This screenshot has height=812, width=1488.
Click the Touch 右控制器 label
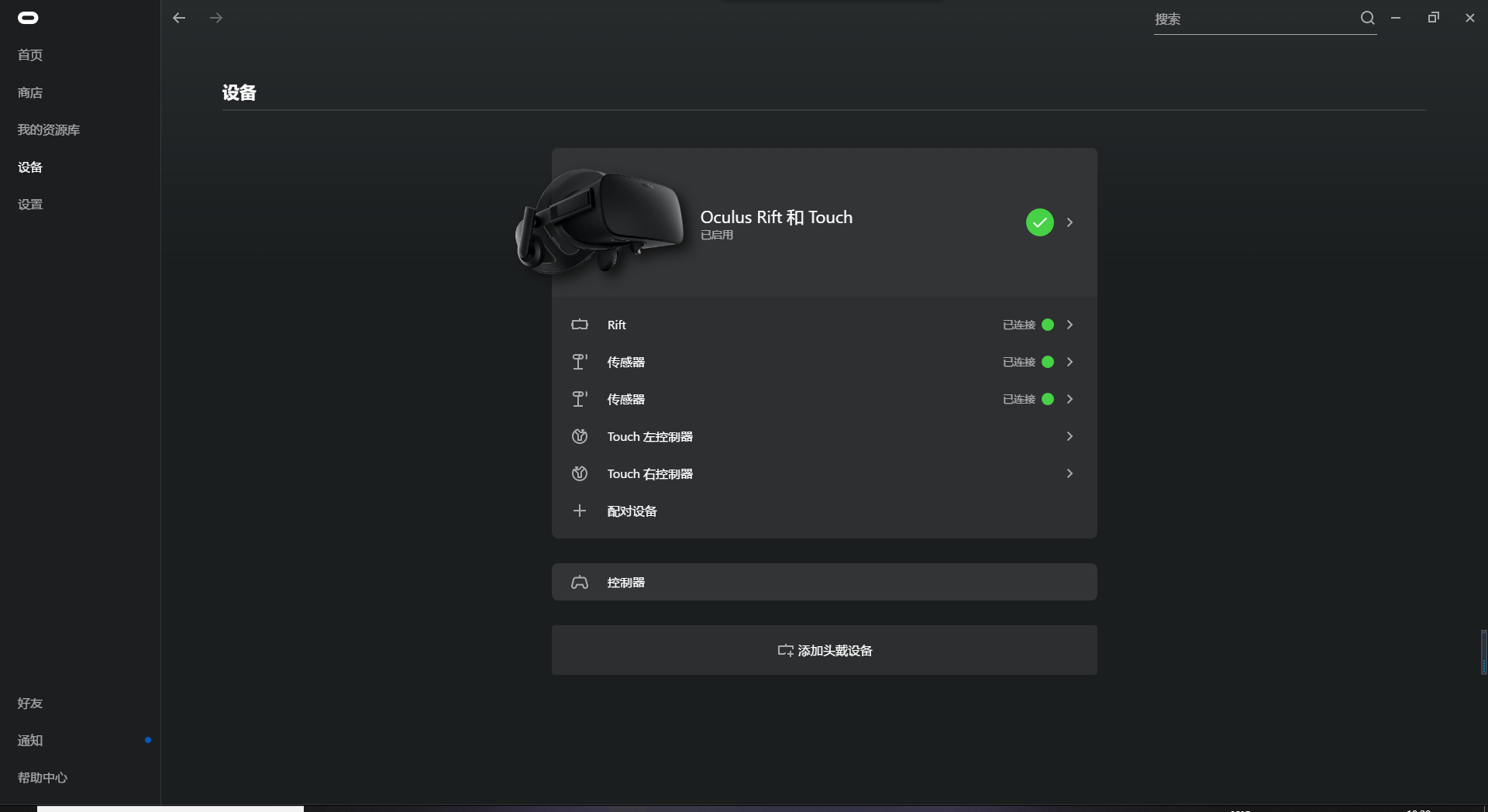(650, 474)
